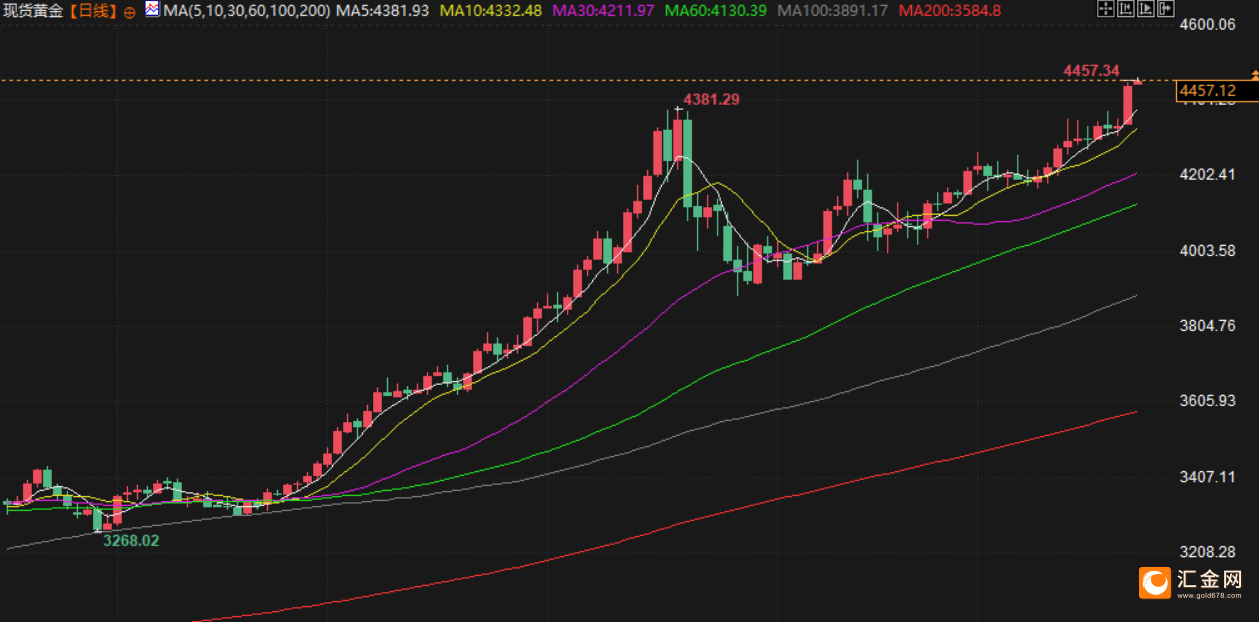Screen dimensions: 1259x622
Task: Click the 3208.28 price axis label
Action: click(x=1208, y=552)
